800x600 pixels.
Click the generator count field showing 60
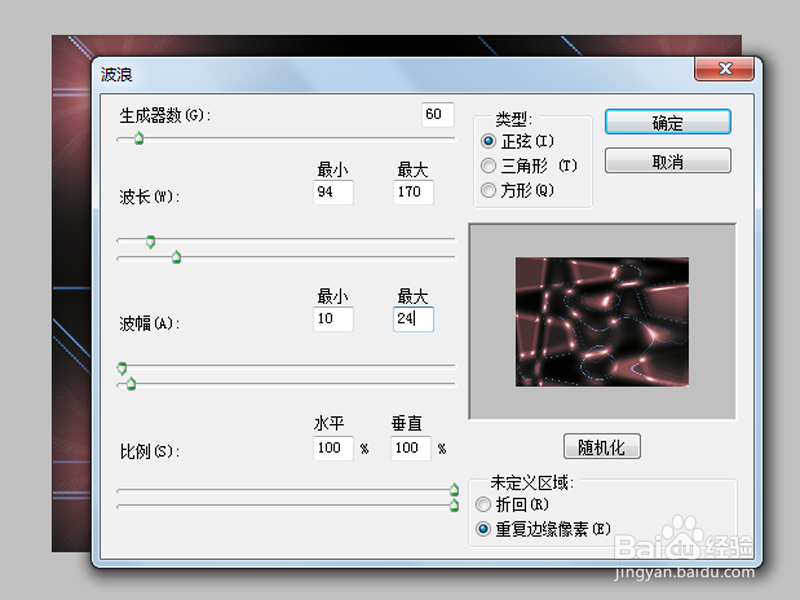(x=436, y=114)
